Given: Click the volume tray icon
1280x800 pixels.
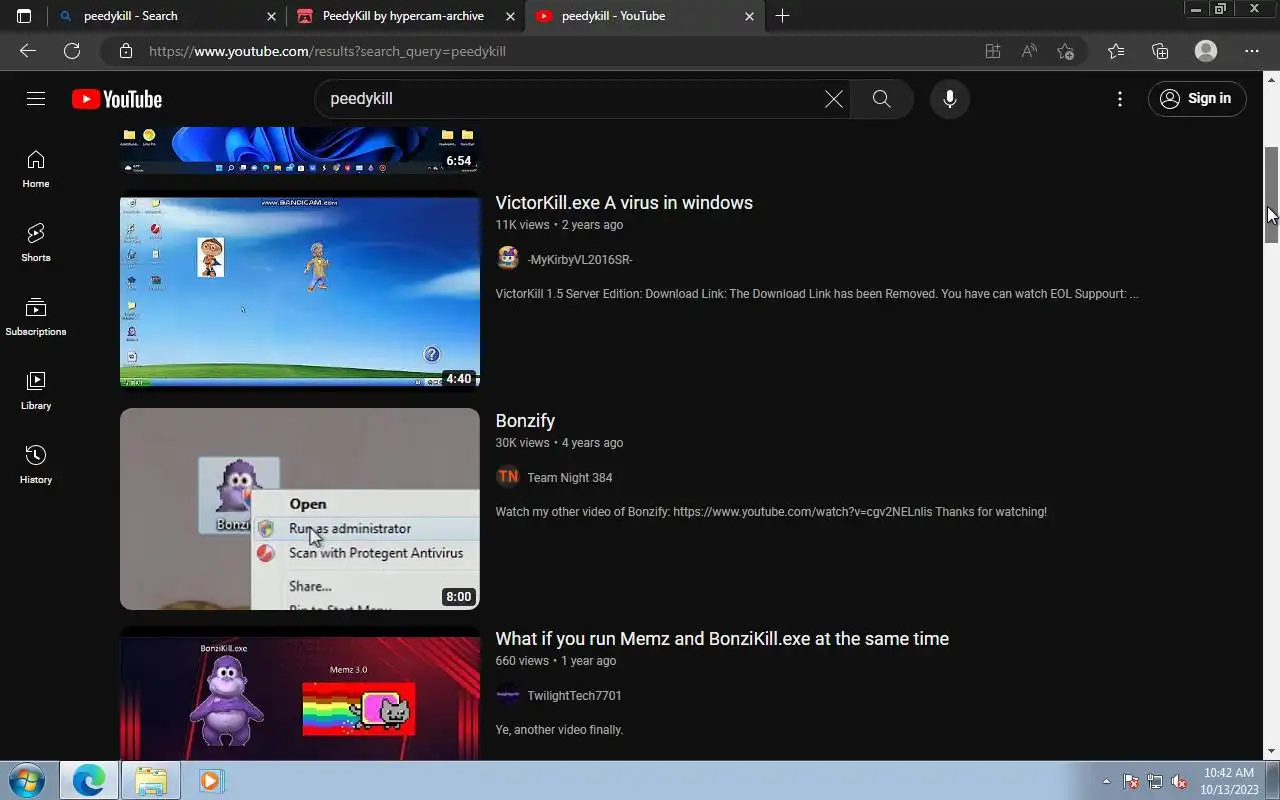Looking at the screenshot, I should click(x=1179, y=781).
